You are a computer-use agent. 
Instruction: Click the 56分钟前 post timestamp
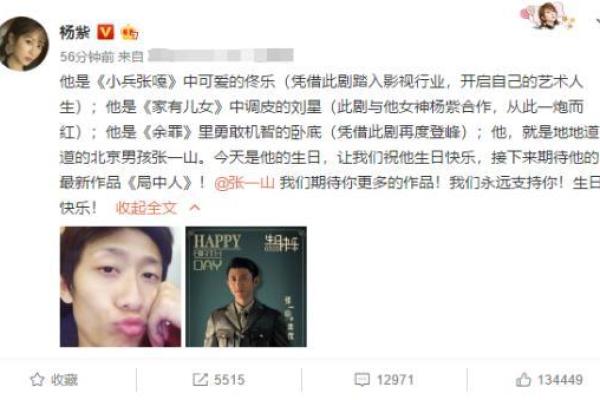click(87, 57)
